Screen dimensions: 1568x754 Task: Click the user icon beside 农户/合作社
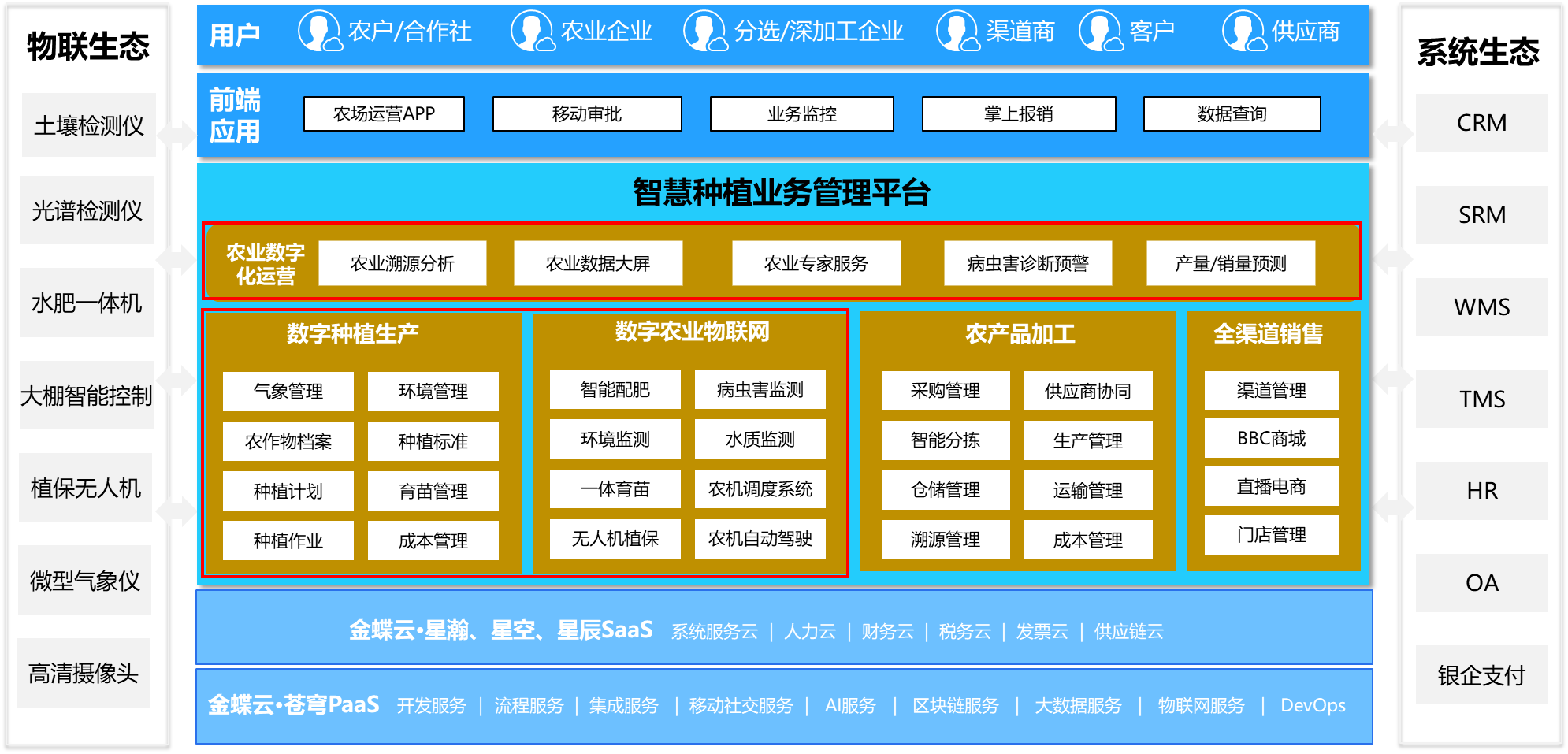320,32
